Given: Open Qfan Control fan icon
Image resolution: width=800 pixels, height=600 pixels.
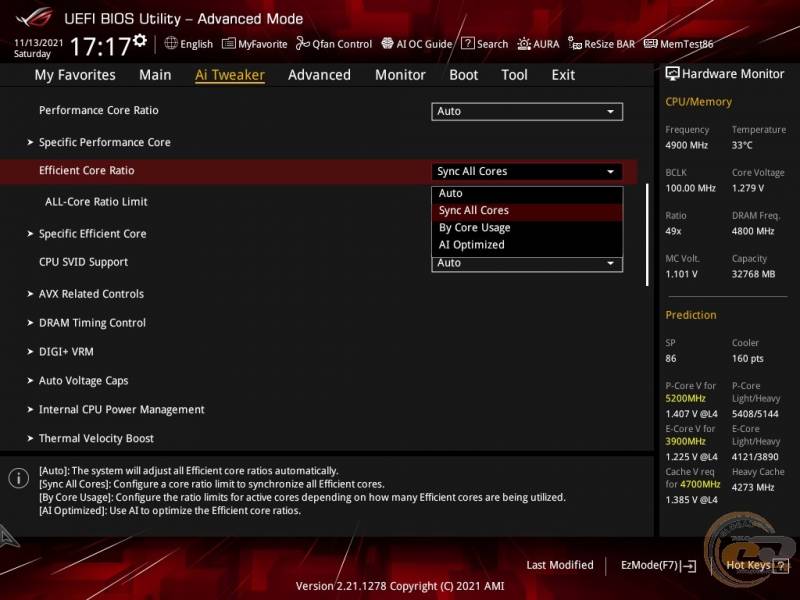Looking at the screenshot, I should coord(303,44).
